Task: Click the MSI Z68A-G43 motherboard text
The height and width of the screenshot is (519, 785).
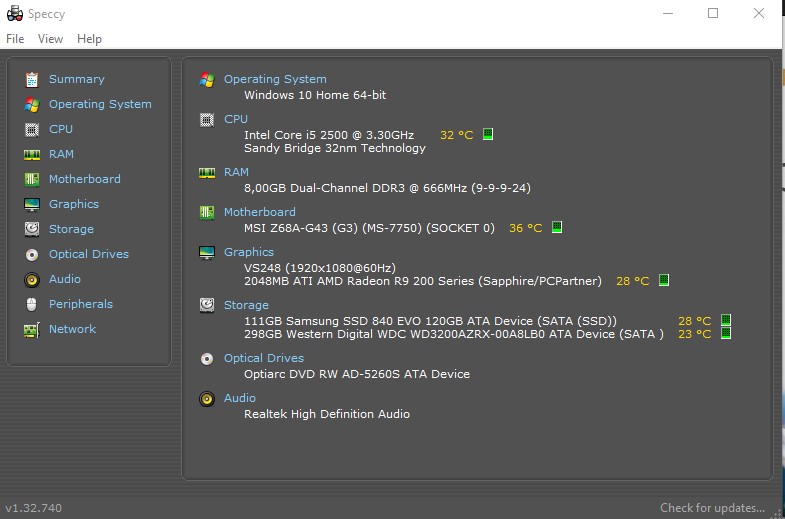Action: coord(369,228)
